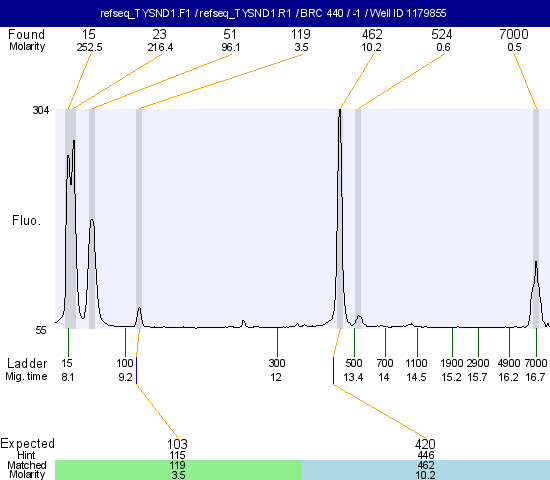Click found peak label 524
The image size is (550, 480).
tap(442, 34)
